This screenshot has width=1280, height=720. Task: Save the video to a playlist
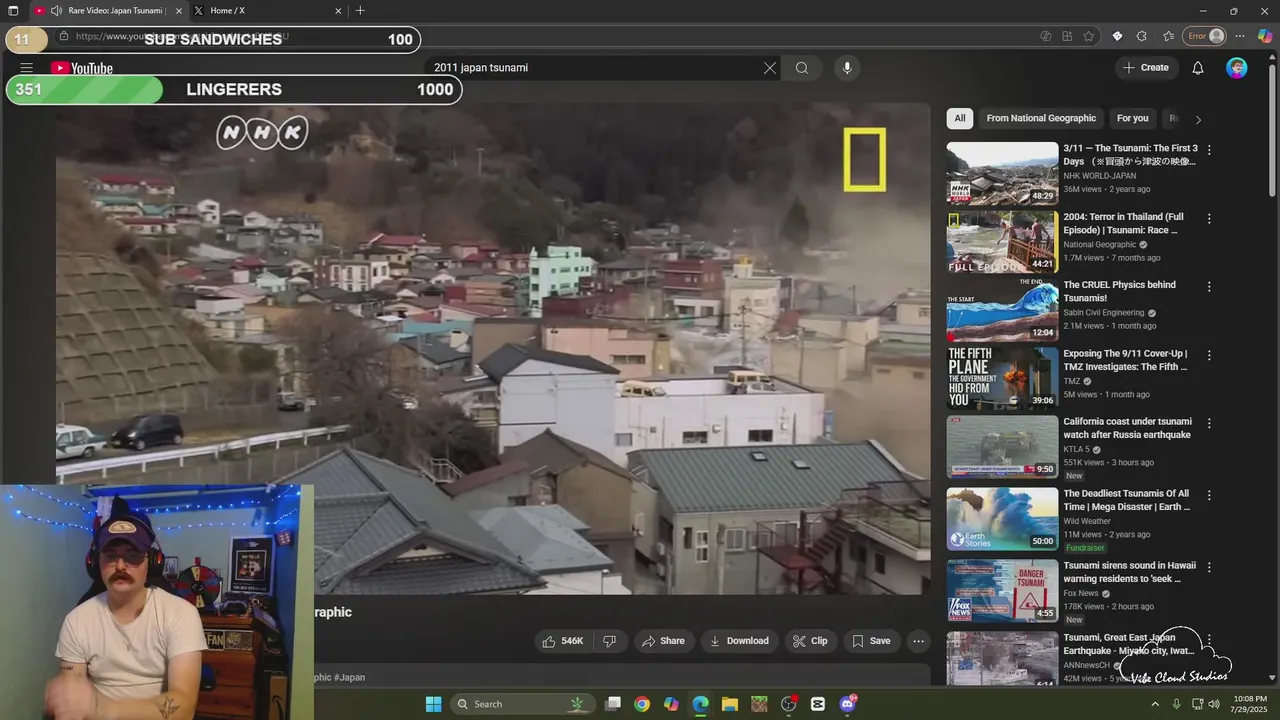[871, 641]
